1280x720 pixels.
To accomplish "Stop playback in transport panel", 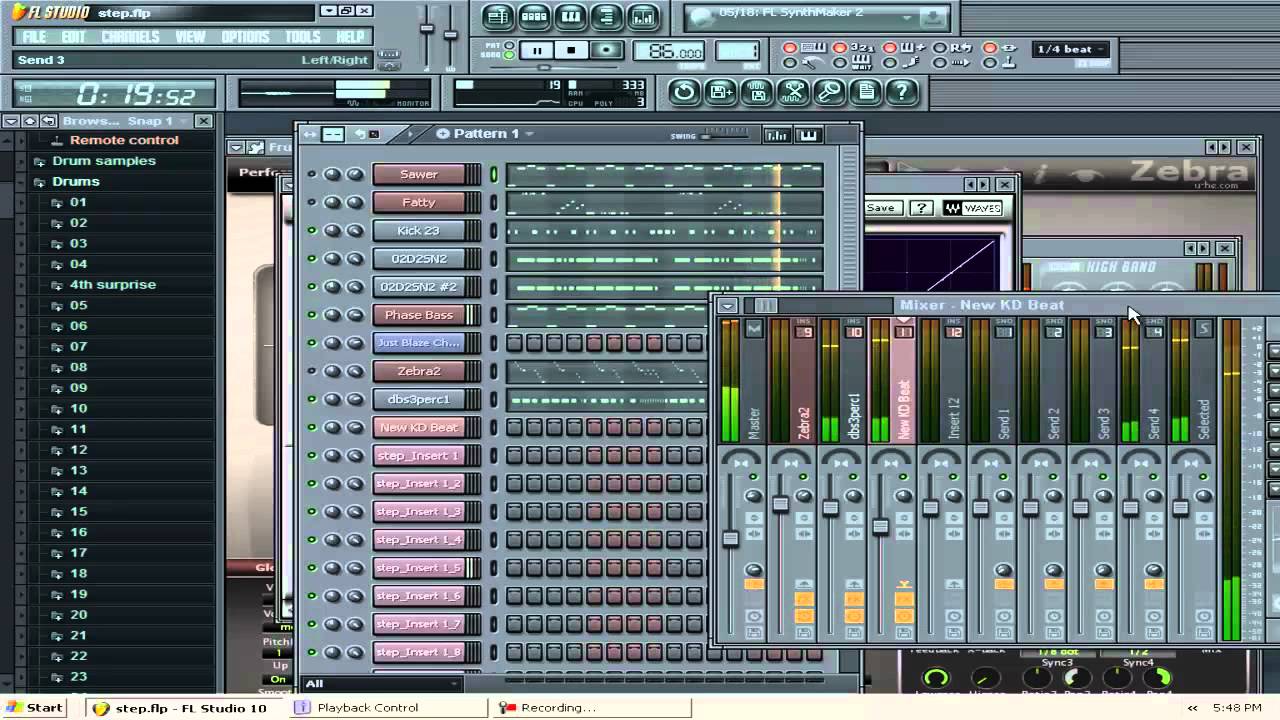I will coord(571,50).
